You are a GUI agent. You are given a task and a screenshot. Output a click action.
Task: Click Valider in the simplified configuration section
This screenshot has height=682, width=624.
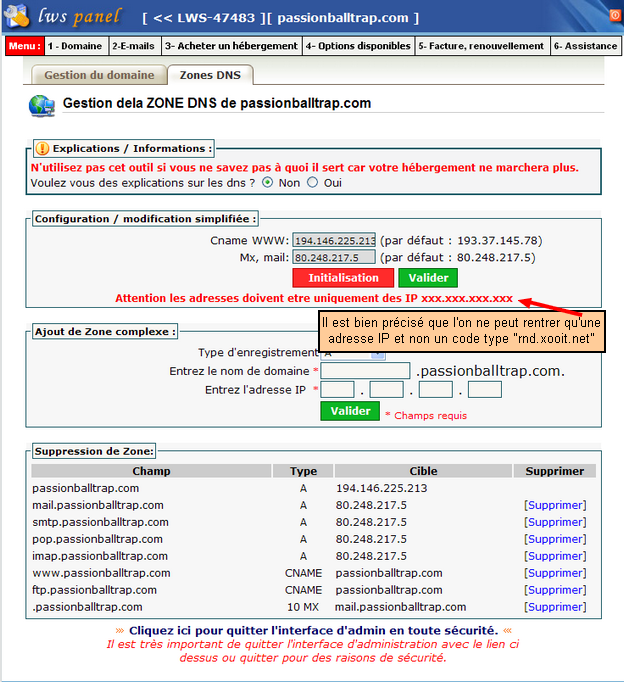pyautogui.click(x=428, y=278)
